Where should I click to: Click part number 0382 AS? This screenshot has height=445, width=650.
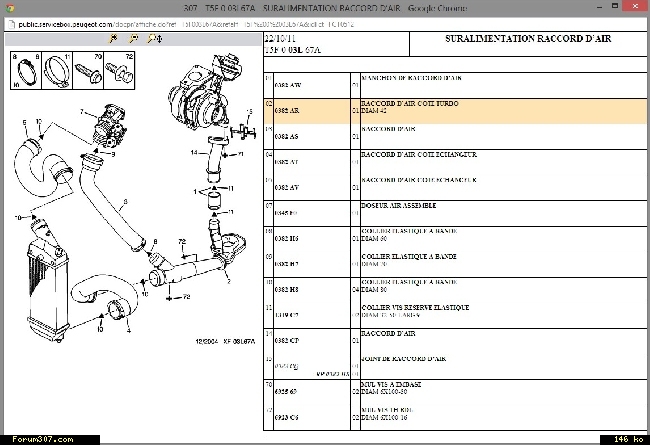pos(286,136)
